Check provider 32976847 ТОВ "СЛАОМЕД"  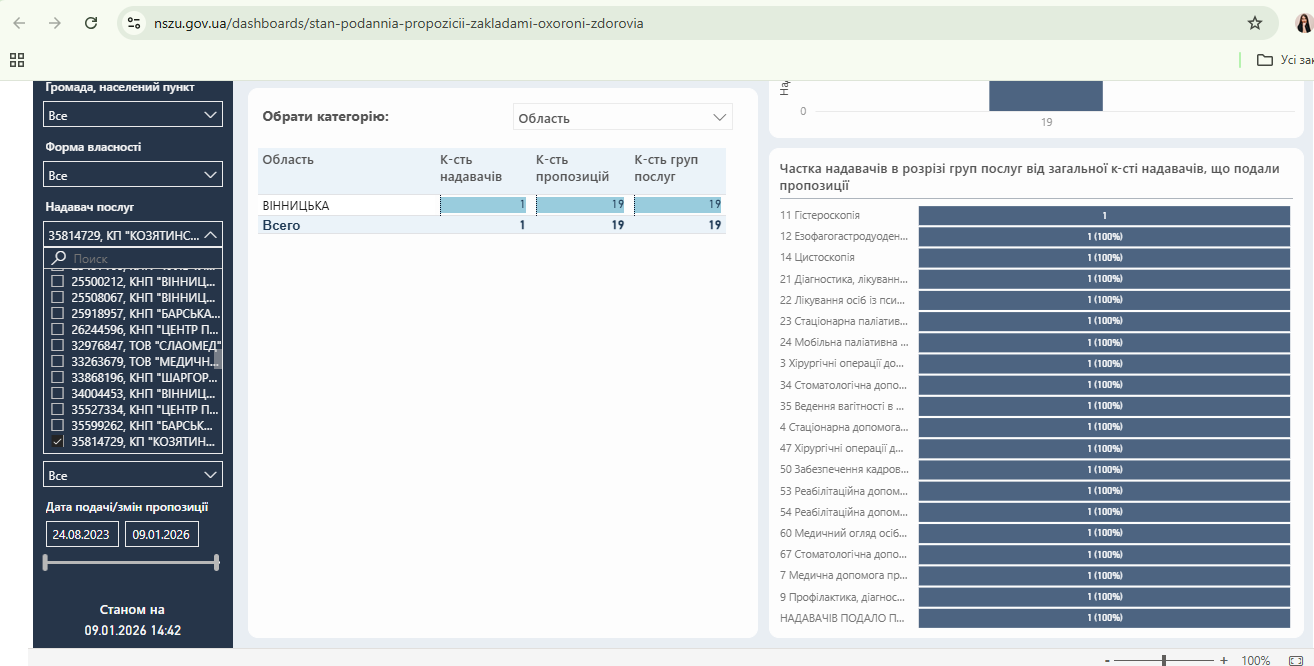58,345
